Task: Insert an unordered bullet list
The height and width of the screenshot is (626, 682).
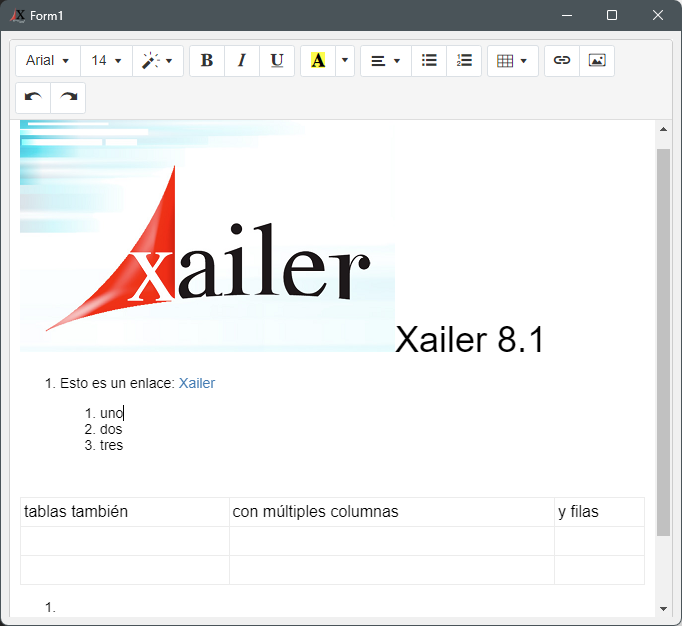Action: 429,60
